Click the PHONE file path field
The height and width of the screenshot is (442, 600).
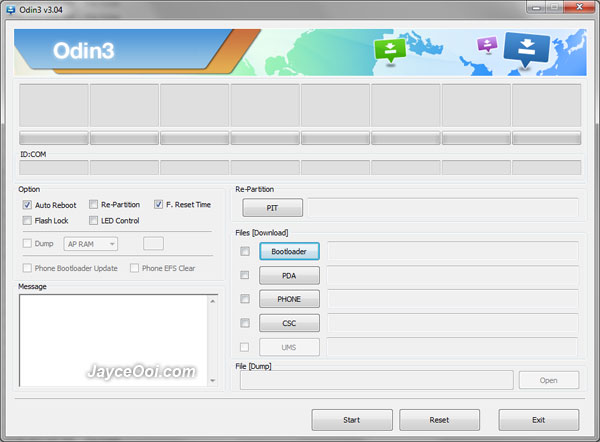pos(453,299)
